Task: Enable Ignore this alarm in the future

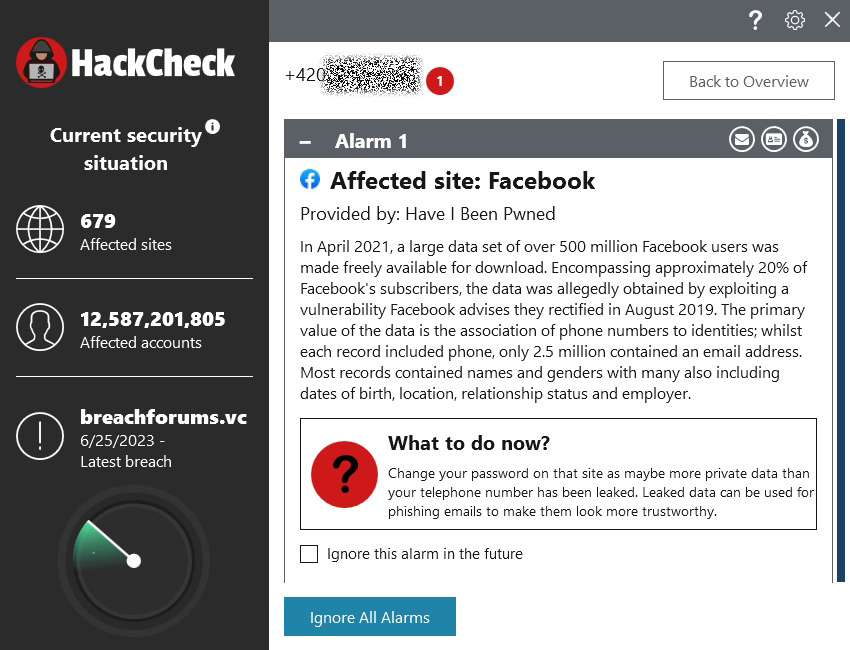Action: tap(309, 553)
